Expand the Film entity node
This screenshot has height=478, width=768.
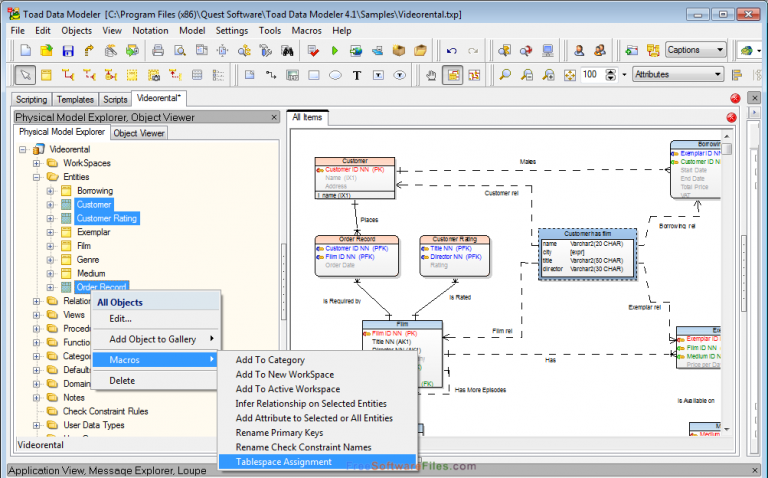tap(50, 246)
